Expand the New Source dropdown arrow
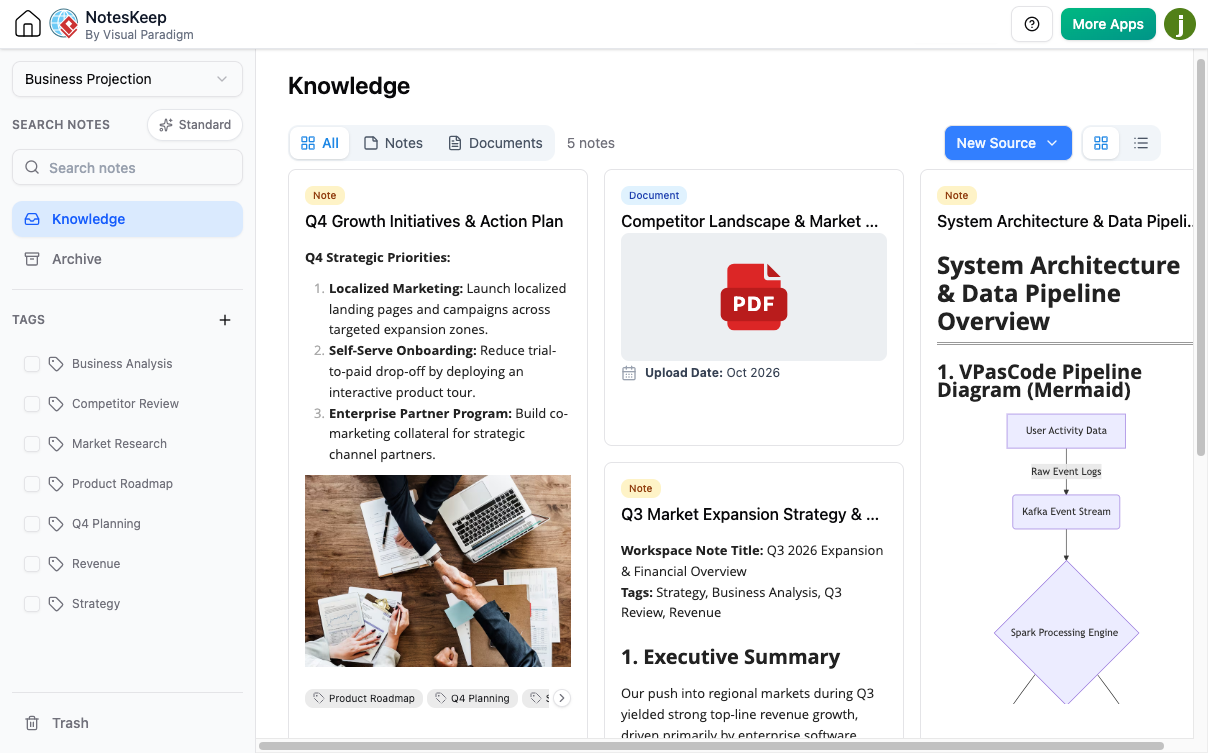 click(1052, 143)
